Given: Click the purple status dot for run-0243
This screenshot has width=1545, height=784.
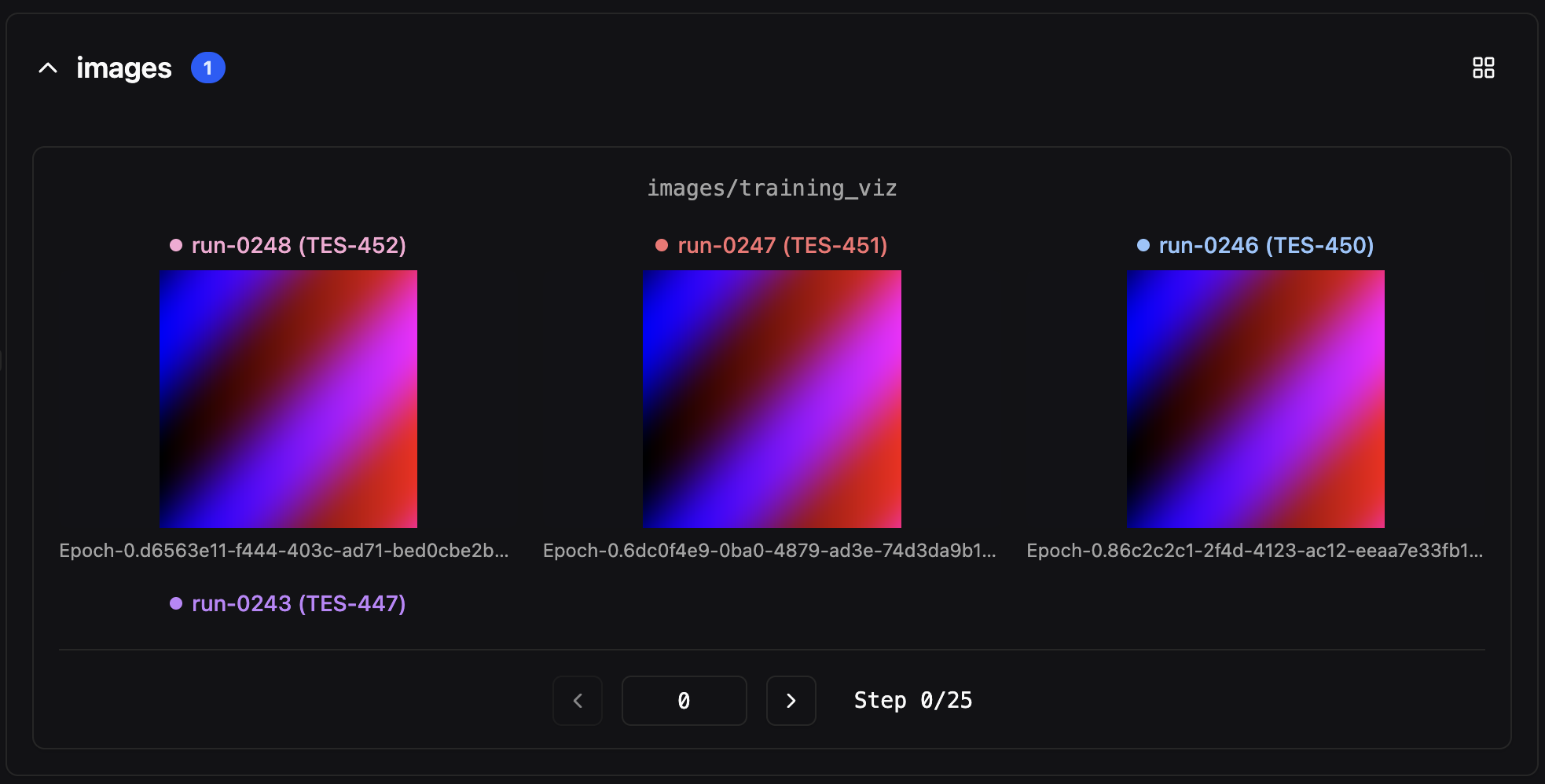Looking at the screenshot, I should point(176,603).
